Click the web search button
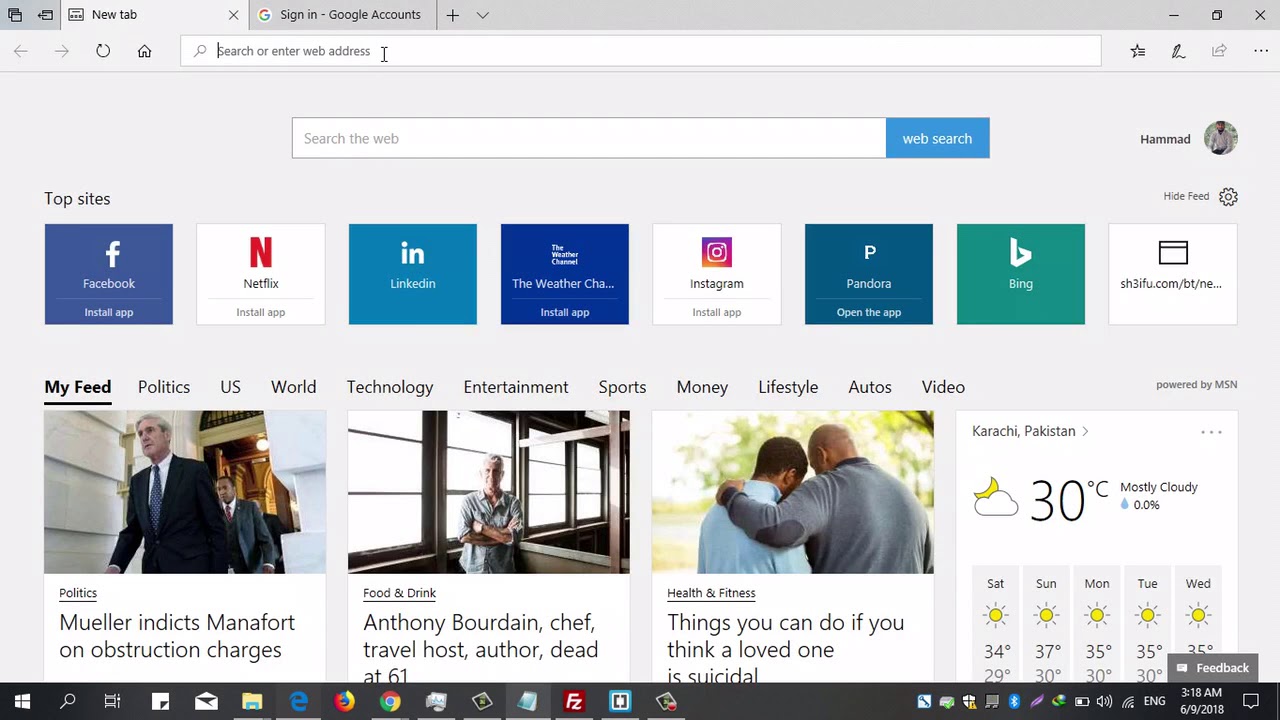1280x720 pixels. tap(937, 138)
